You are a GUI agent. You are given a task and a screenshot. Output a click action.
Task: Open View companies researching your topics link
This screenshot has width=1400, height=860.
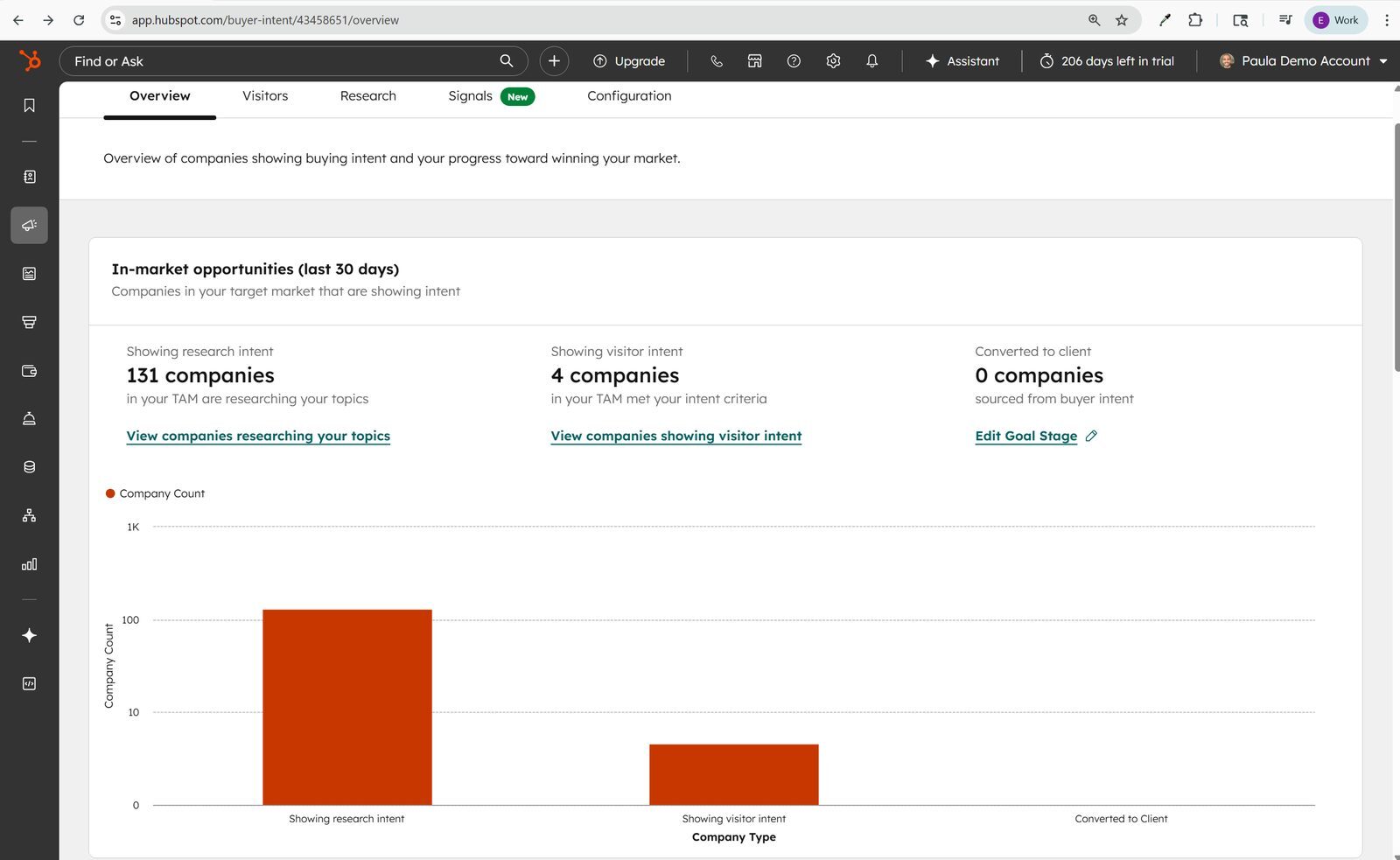258,436
